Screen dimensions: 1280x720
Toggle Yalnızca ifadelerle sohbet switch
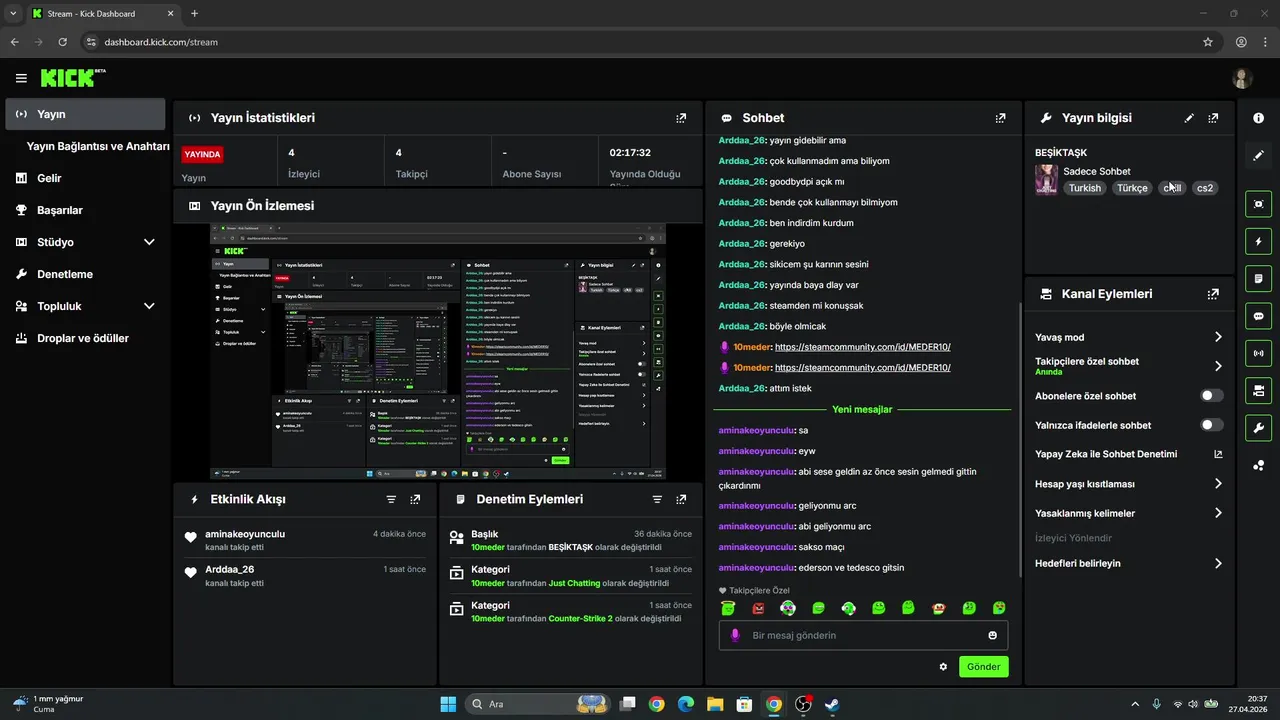pyautogui.click(x=1212, y=425)
